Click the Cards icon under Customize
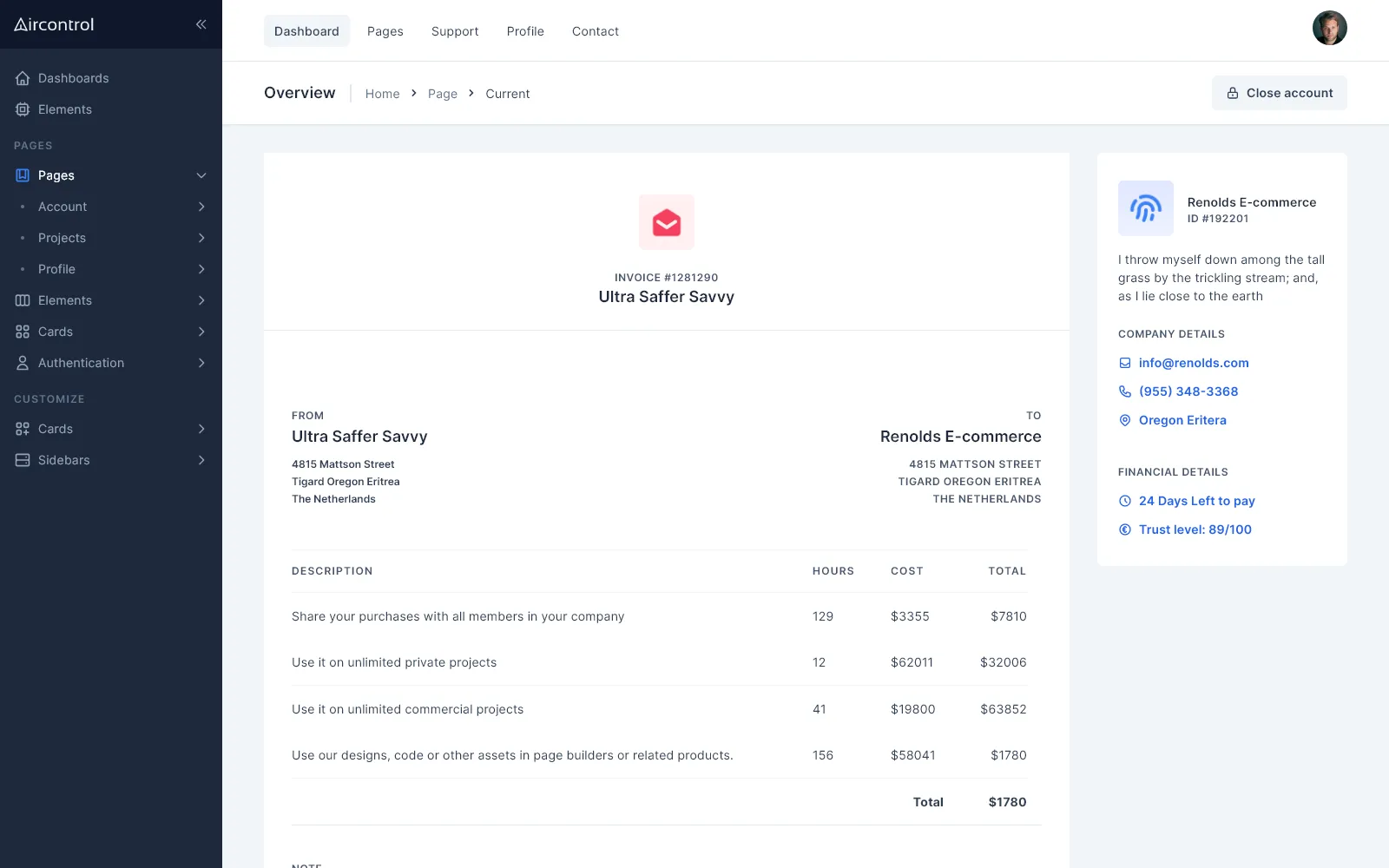The image size is (1389, 868). 23,429
